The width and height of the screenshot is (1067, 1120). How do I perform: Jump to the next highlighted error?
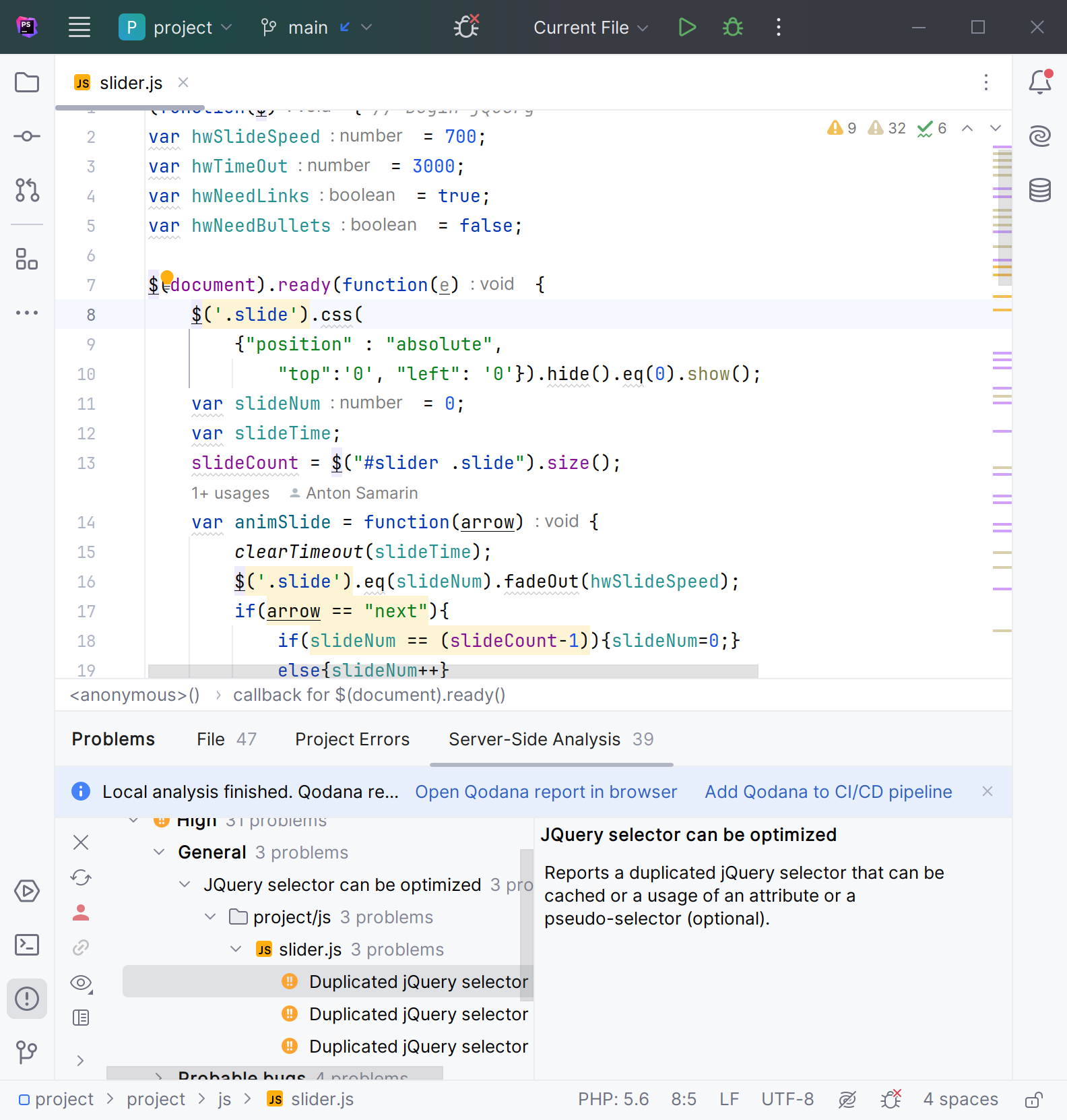click(996, 128)
